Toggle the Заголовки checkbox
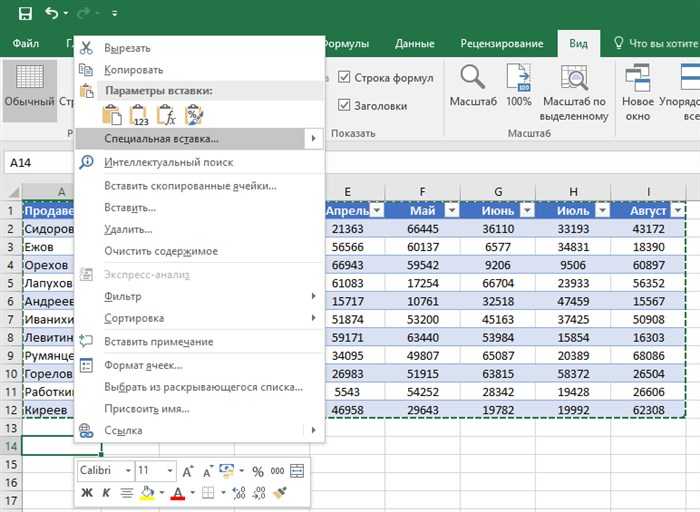Image resolution: width=700 pixels, height=512 pixels. (344, 105)
